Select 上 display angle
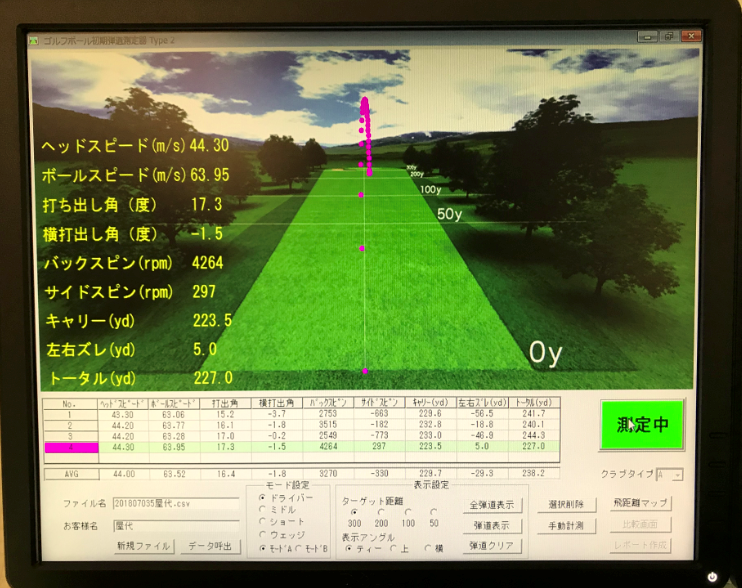742x588 pixels. pos(393,549)
